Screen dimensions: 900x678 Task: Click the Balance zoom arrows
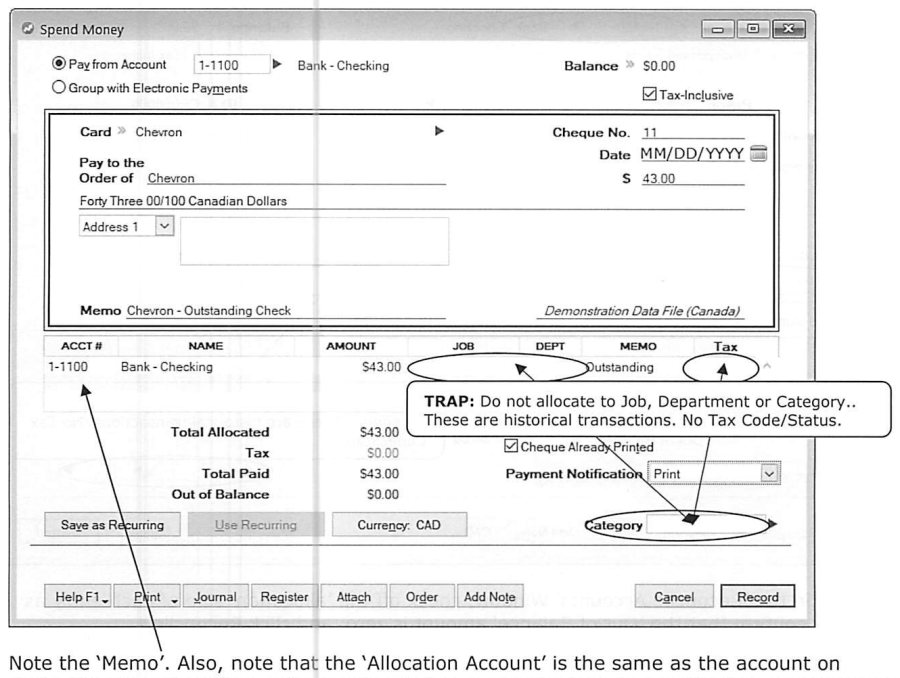pos(630,64)
